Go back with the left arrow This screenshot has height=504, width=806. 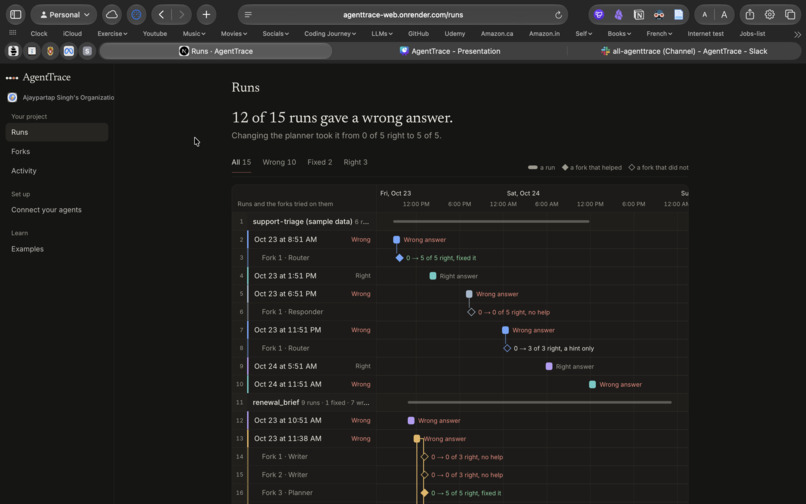[161, 14]
